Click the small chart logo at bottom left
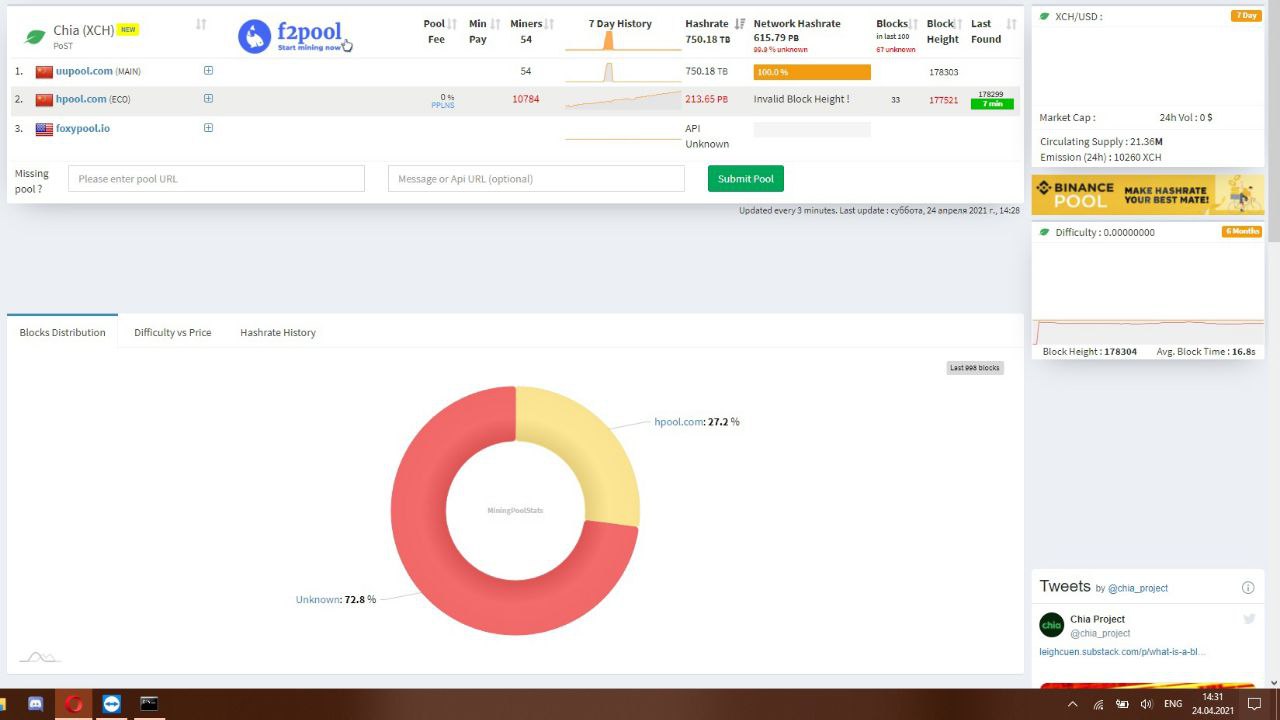Viewport: 1280px width, 720px height. pyautogui.click(x=39, y=657)
